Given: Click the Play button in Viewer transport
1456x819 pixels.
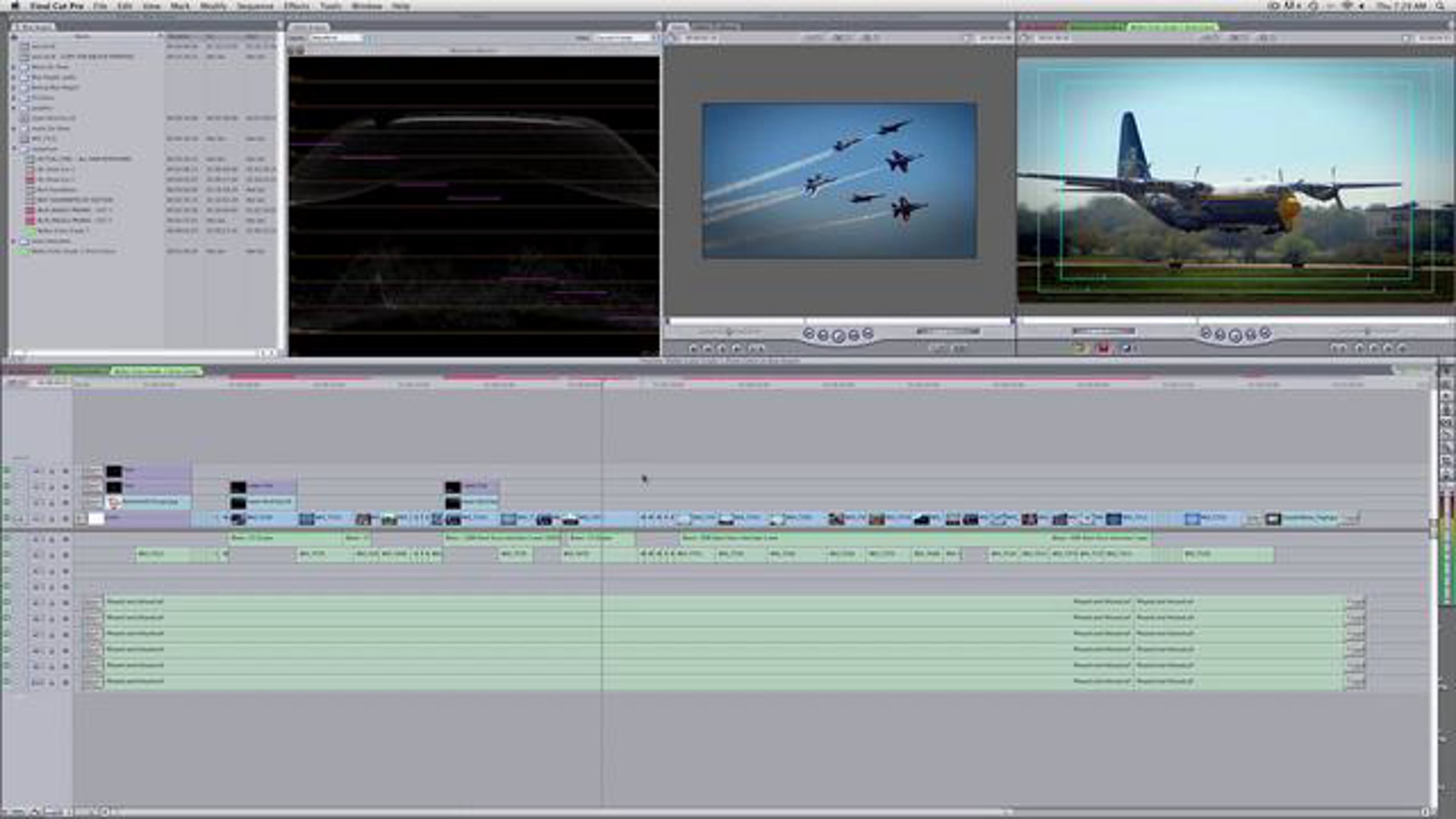Looking at the screenshot, I should point(838,335).
